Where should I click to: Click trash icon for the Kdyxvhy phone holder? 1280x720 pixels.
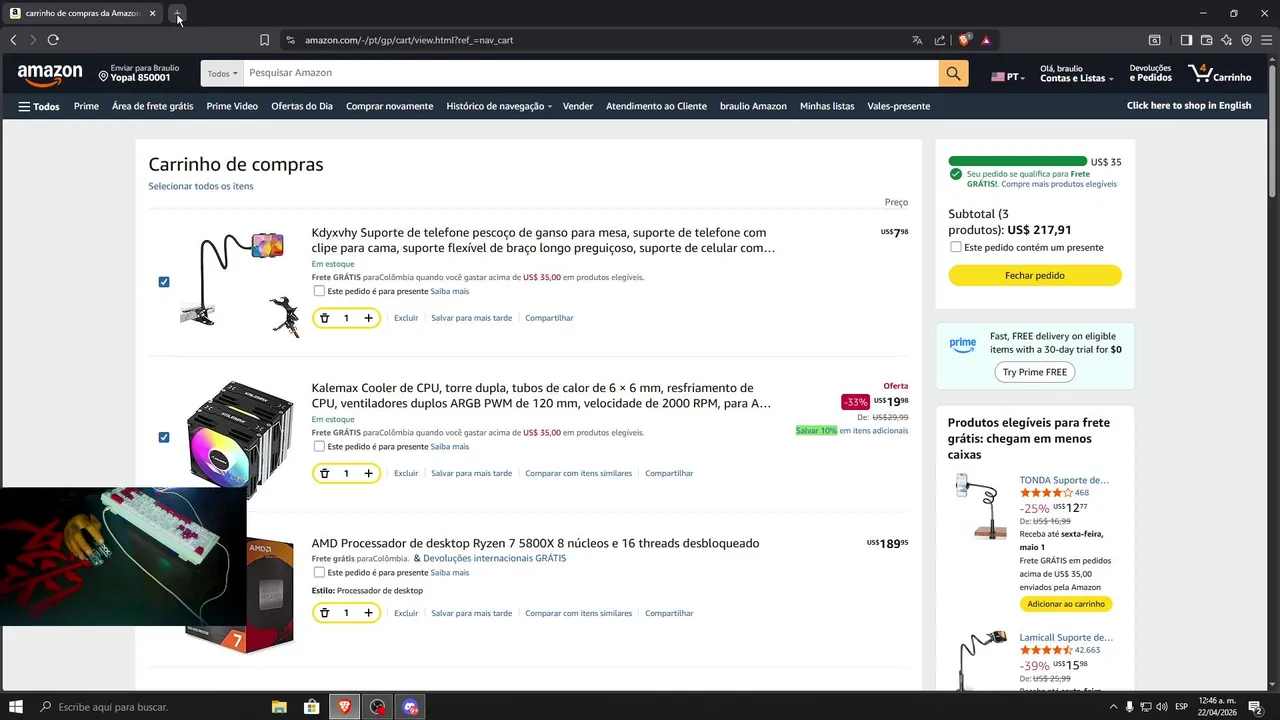click(324, 318)
